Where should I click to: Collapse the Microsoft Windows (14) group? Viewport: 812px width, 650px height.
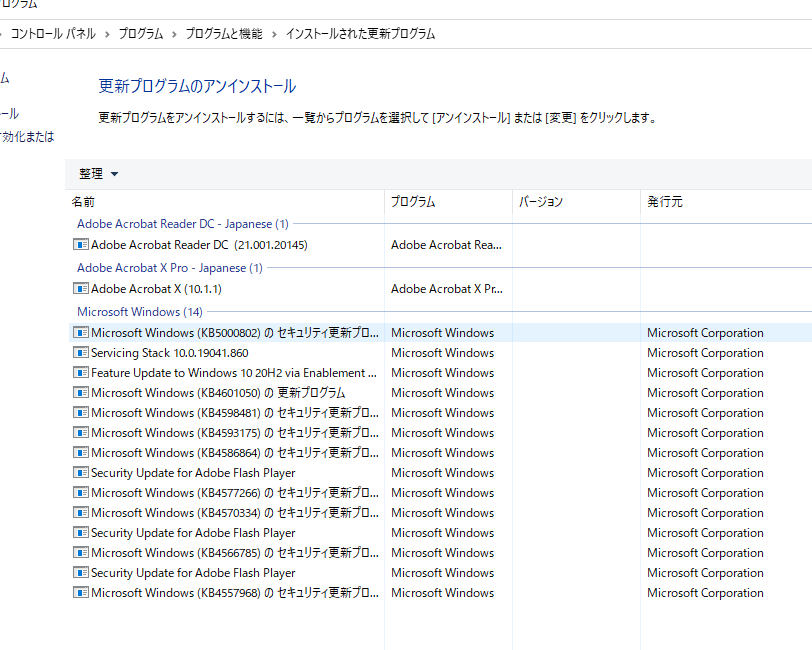140,312
